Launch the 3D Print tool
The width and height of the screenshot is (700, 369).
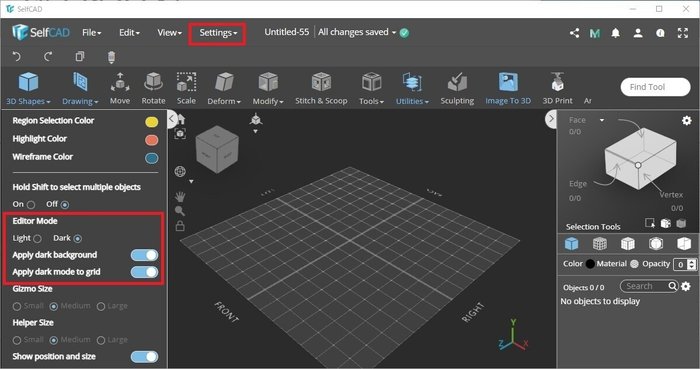[557, 89]
